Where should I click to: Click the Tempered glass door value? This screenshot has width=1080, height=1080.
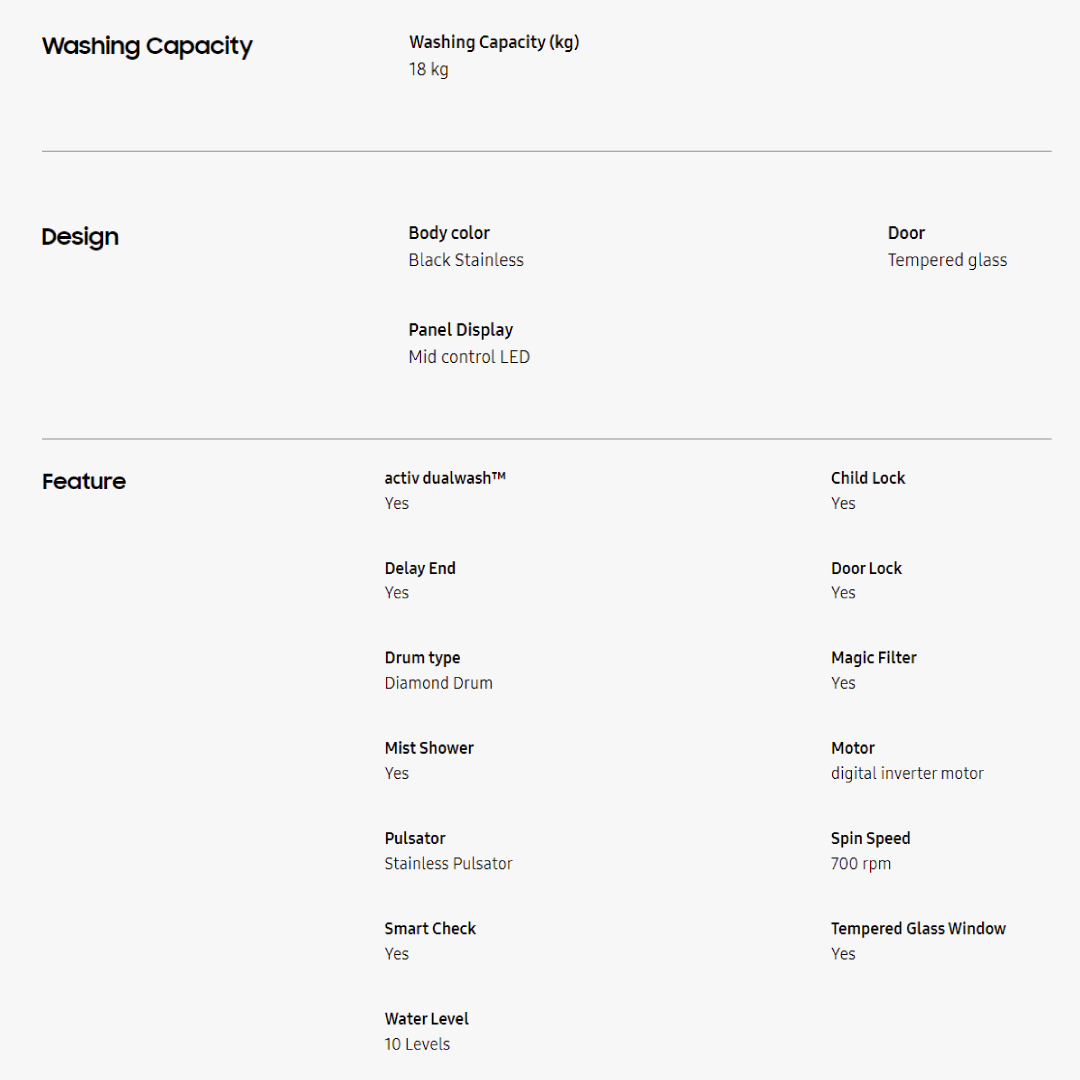[x=947, y=260]
